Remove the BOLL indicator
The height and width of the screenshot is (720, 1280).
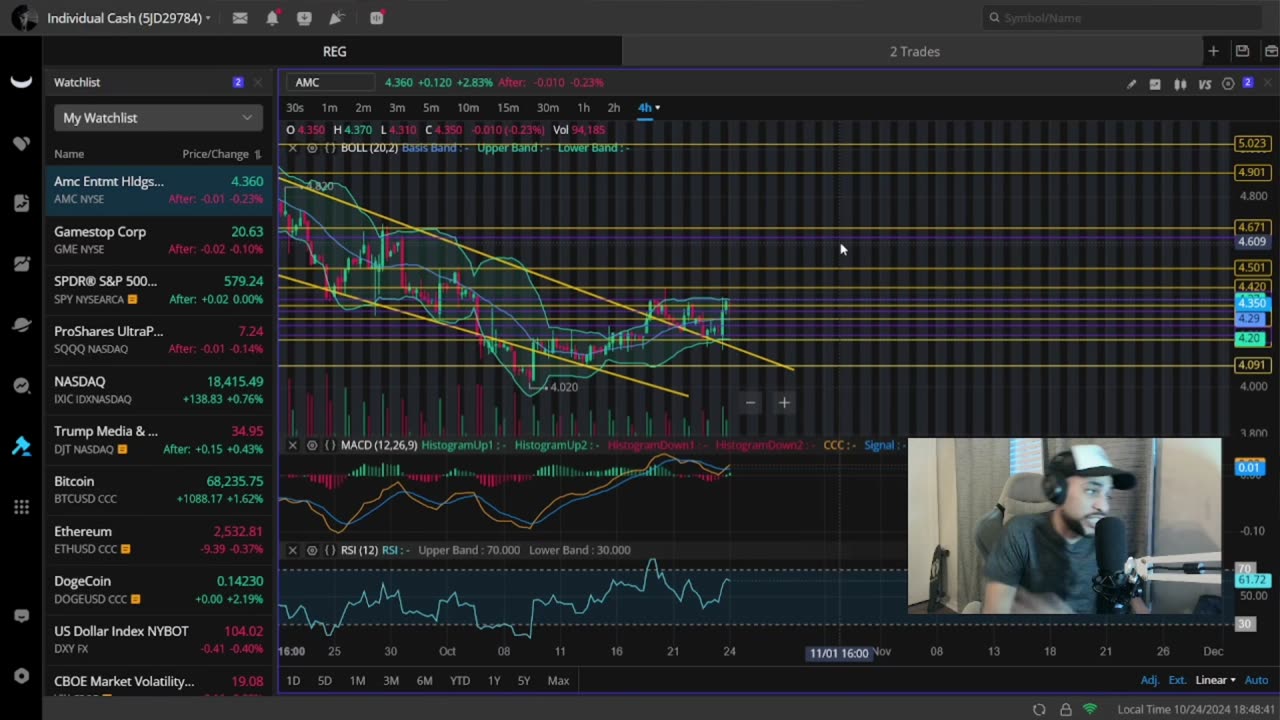292,148
